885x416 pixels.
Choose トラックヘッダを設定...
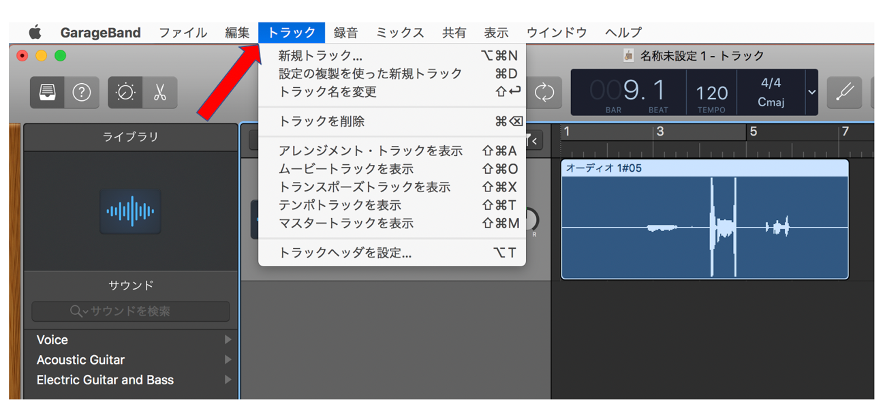(x=392, y=253)
